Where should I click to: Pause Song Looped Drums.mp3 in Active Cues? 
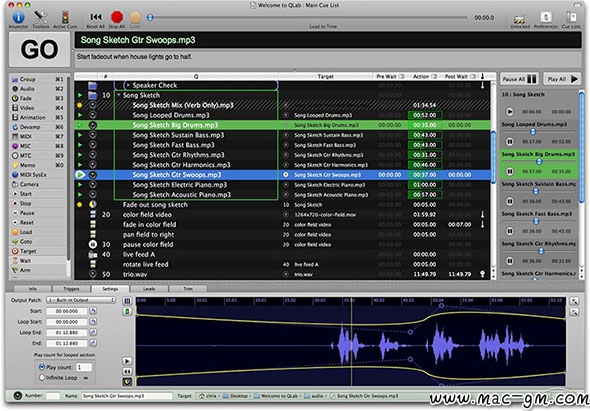(x=509, y=142)
